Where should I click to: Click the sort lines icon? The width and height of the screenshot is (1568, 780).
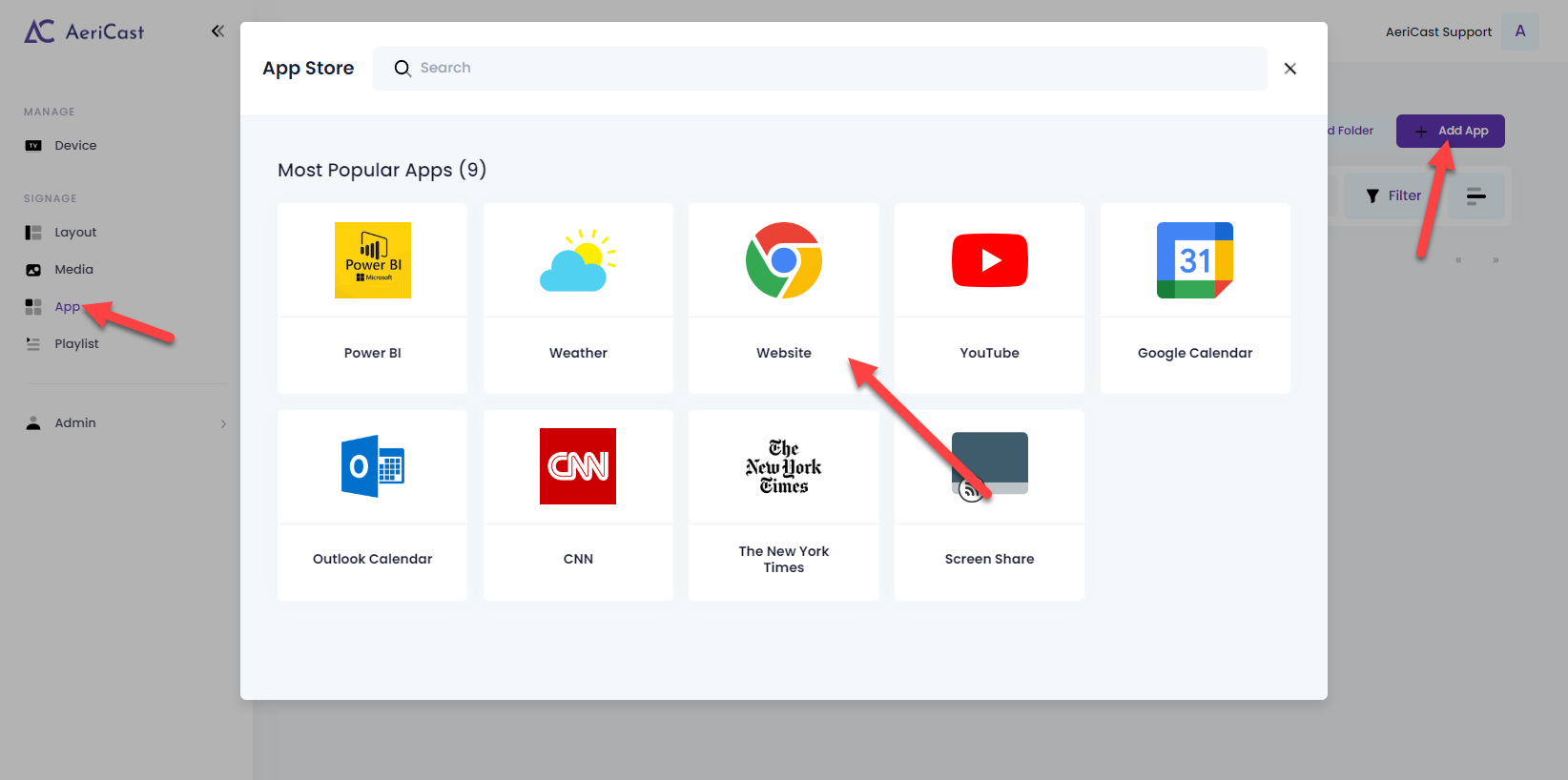(x=1476, y=195)
